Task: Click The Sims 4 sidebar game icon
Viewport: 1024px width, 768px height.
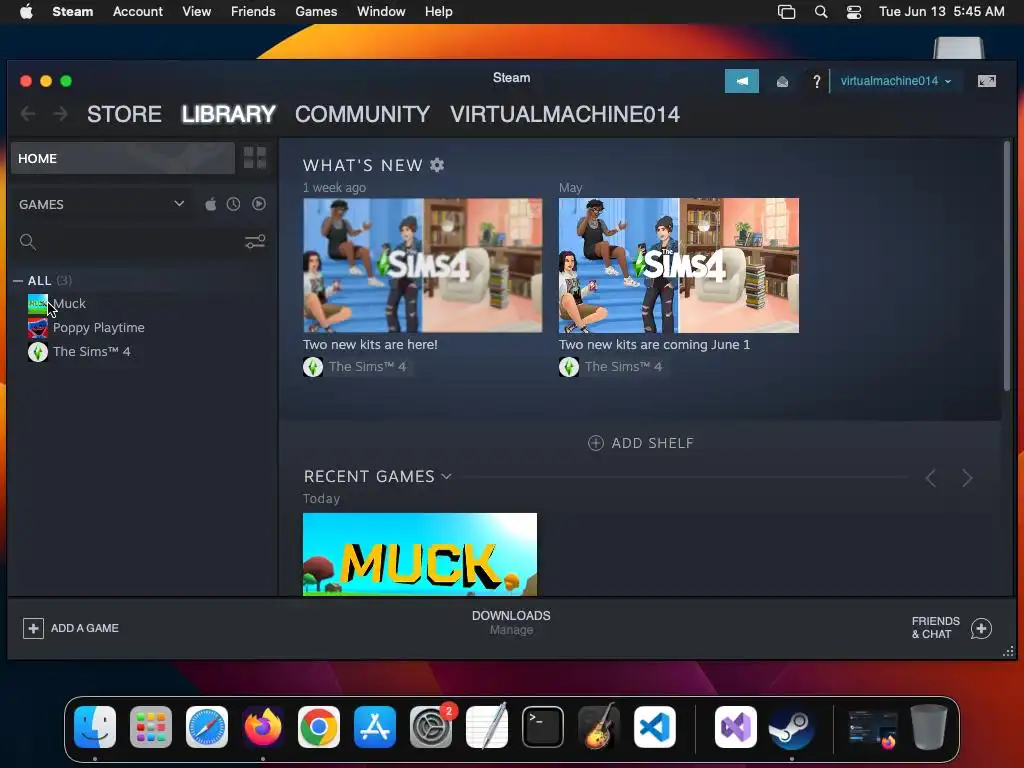Action: [37, 352]
